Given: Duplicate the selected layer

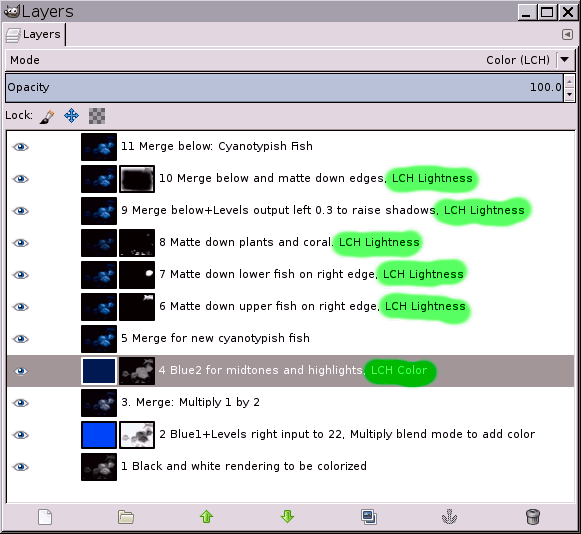Looking at the screenshot, I should [x=369, y=517].
